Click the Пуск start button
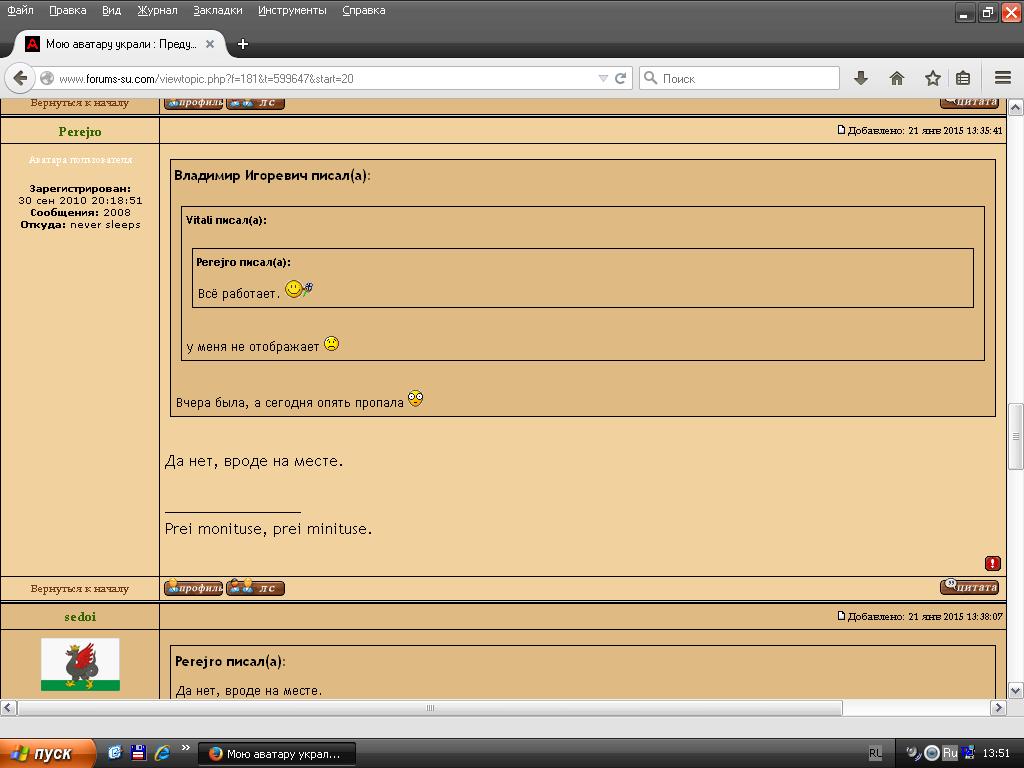The width and height of the screenshot is (1024, 768). (x=47, y=753)
